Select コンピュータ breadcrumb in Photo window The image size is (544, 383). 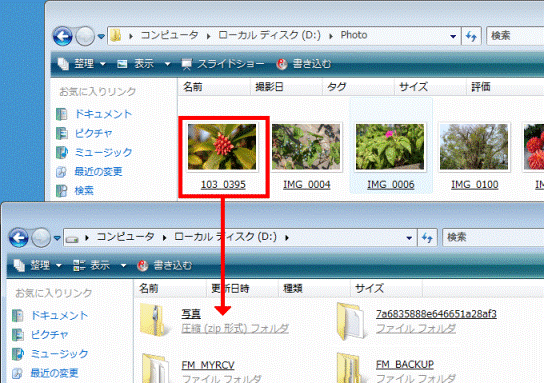[x=169, y=35]
